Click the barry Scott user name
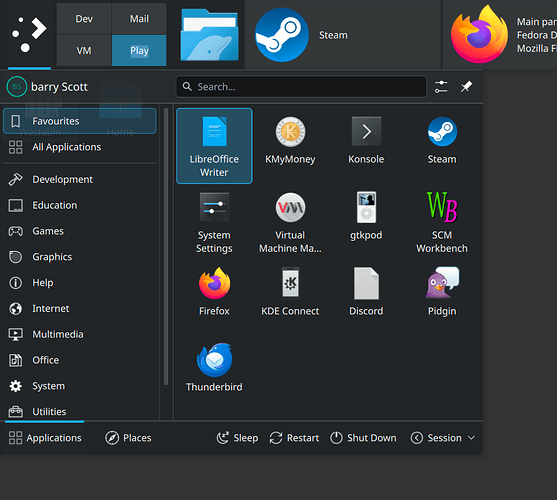 coord(59,87)
